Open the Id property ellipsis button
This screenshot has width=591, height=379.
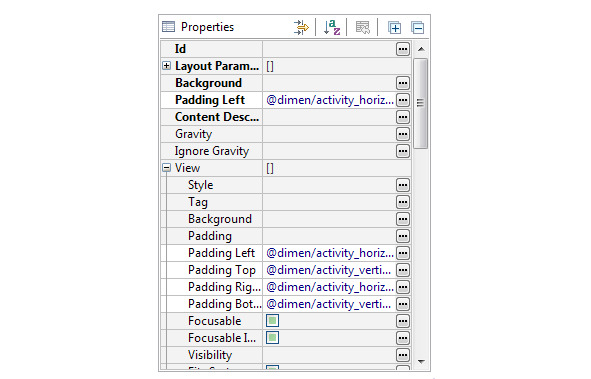403,49
